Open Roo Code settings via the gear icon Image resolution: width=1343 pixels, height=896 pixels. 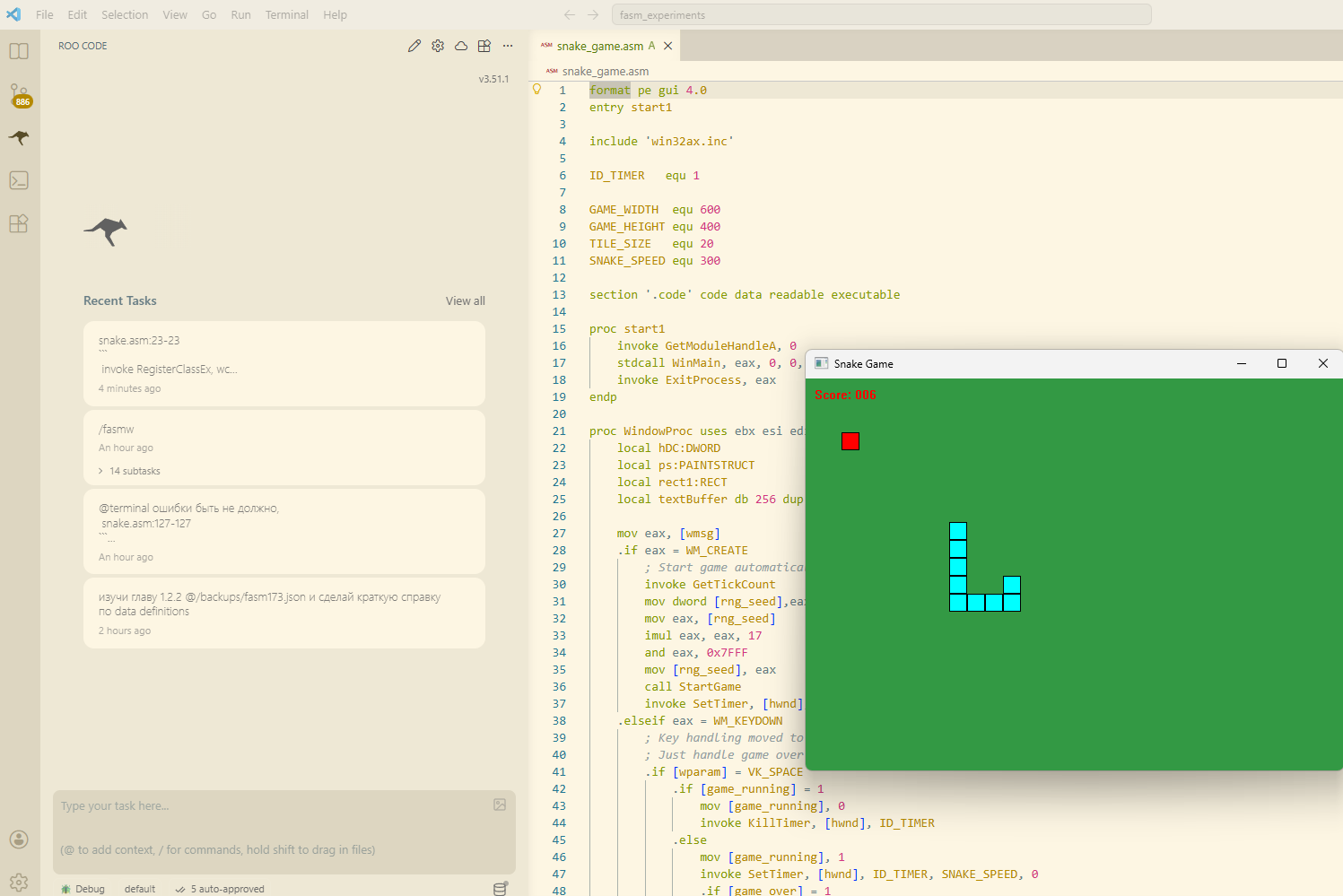click(437, 45)
